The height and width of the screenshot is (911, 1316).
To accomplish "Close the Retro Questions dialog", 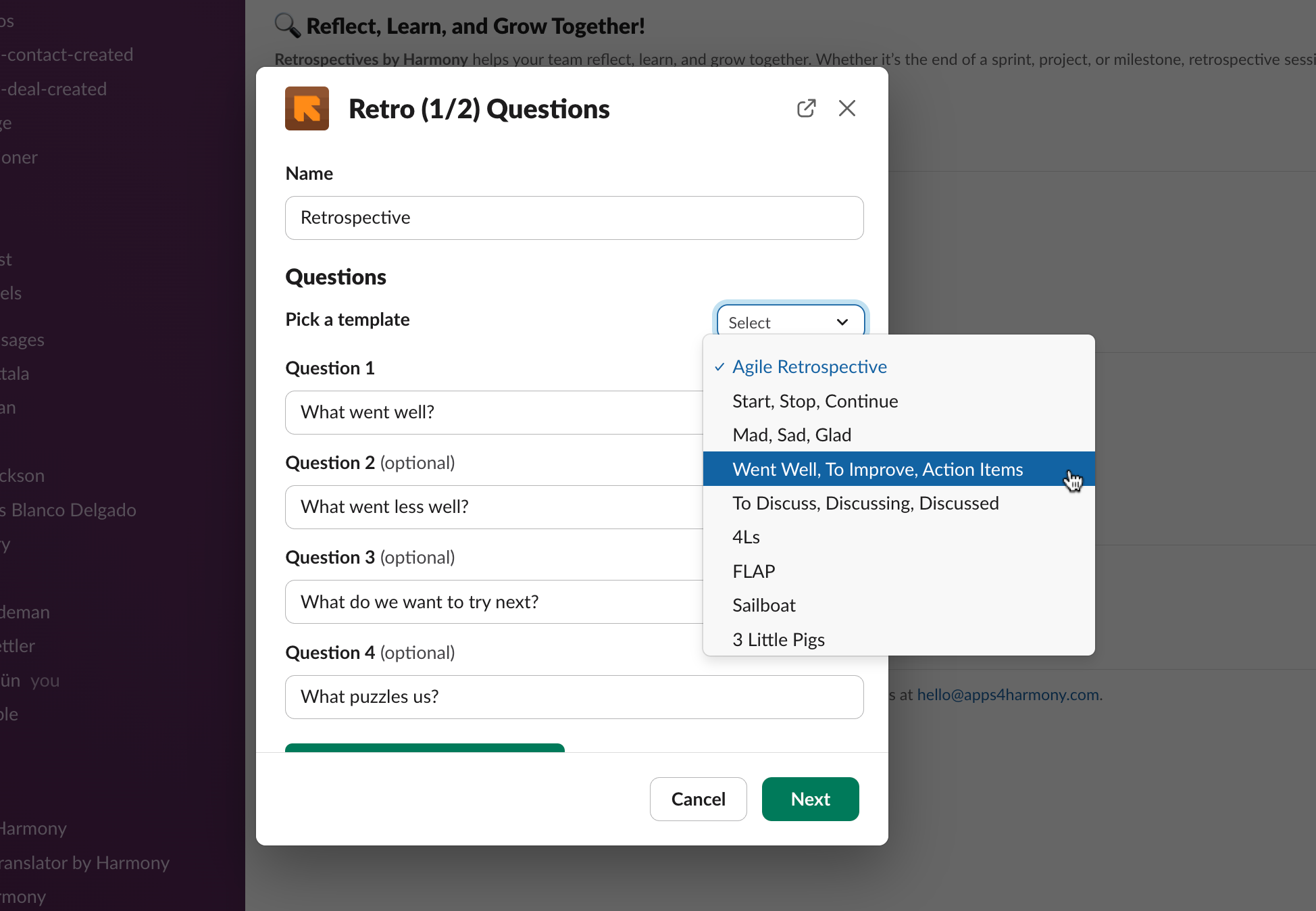I will [x=846, y=108].
